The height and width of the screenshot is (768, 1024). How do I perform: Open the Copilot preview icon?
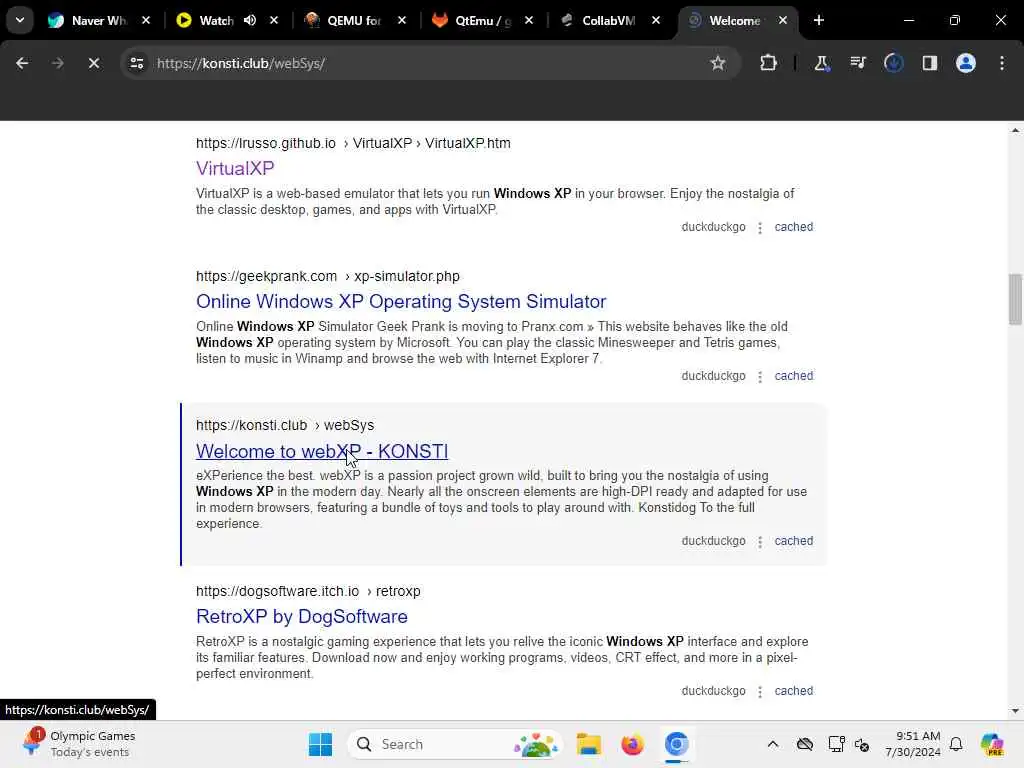[992, 744]
